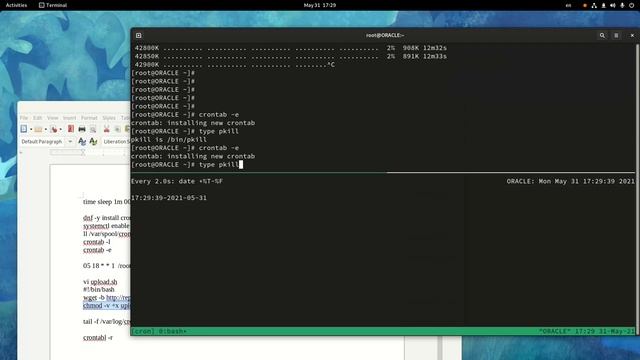Click the http link on wget line
Screen dimensions: 640x360
118,298
